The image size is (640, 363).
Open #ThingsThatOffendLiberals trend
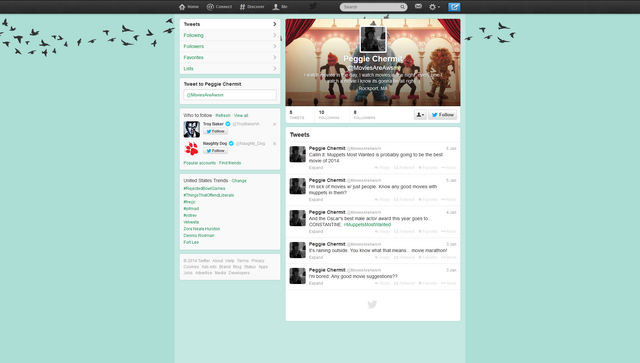pyautogui.click(x=209, y=195)
